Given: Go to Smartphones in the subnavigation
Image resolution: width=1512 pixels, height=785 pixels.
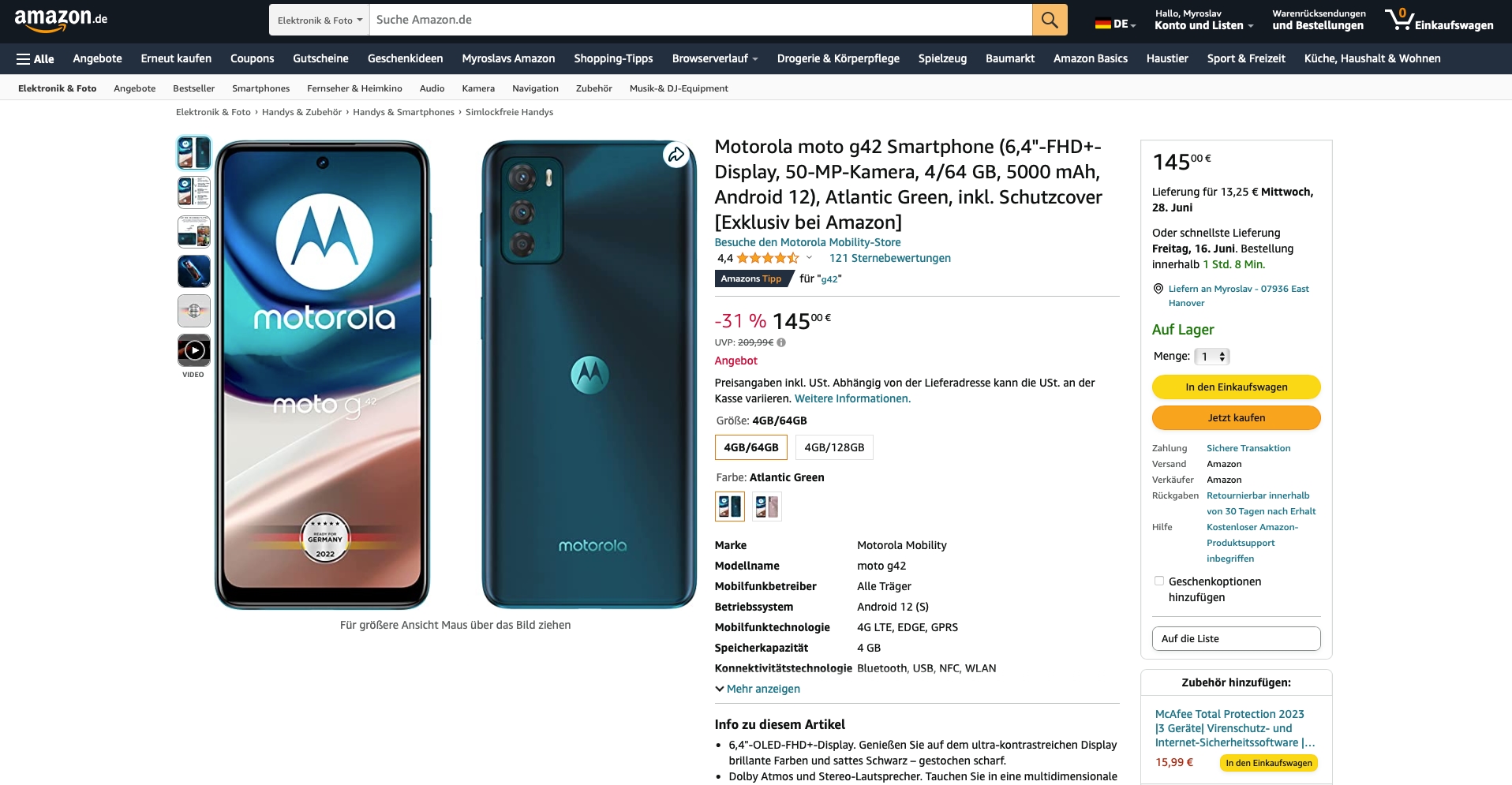Looking at the screenshot, I should 260,88.
